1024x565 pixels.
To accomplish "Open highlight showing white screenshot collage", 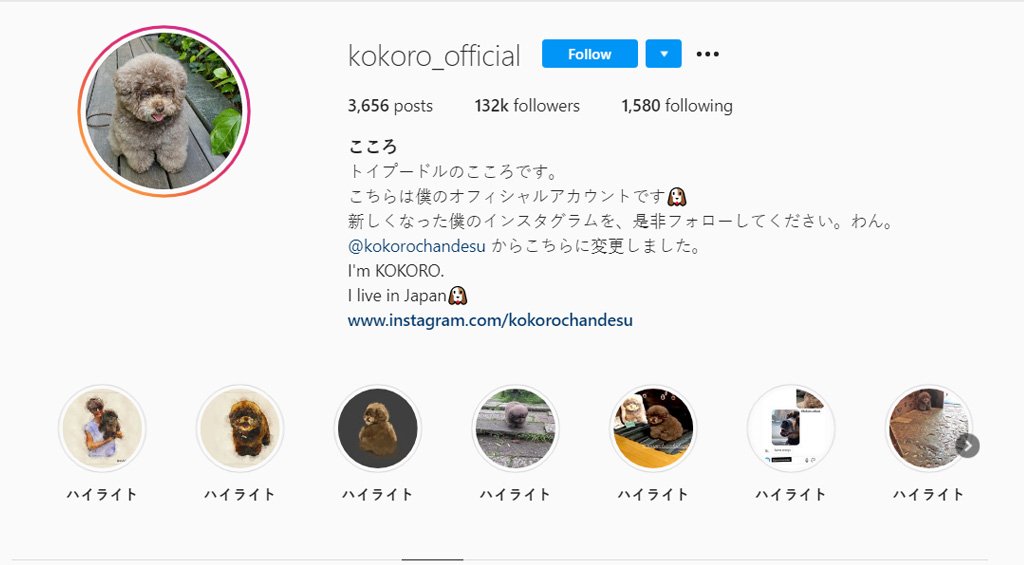I will click(x=791, y=428).
